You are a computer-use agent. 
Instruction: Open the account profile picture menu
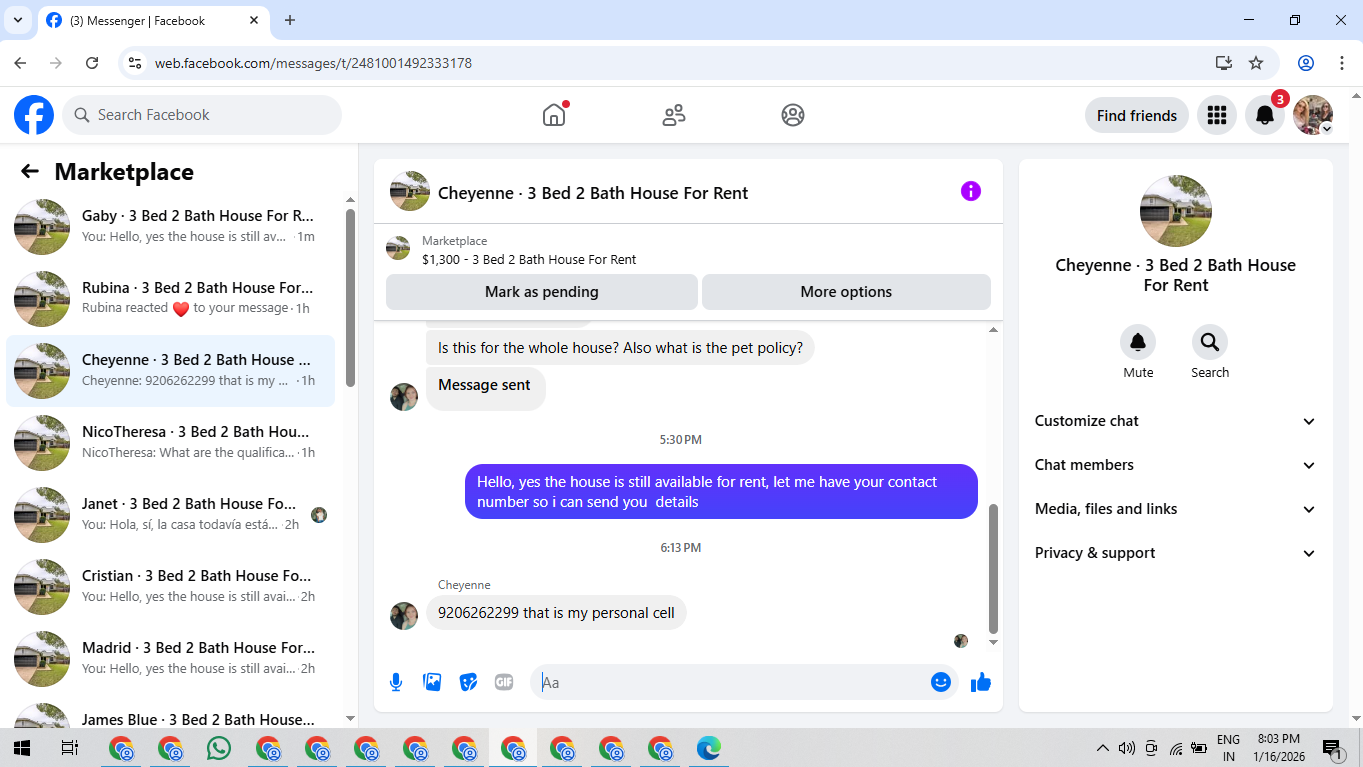1313,115
